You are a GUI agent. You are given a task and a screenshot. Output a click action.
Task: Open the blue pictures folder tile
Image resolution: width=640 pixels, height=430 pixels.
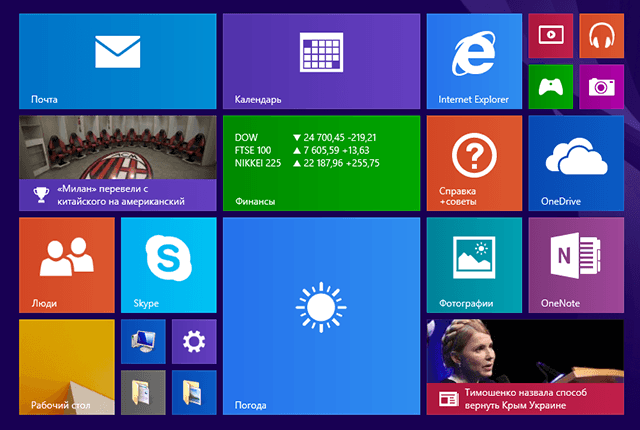coord(194,392)
